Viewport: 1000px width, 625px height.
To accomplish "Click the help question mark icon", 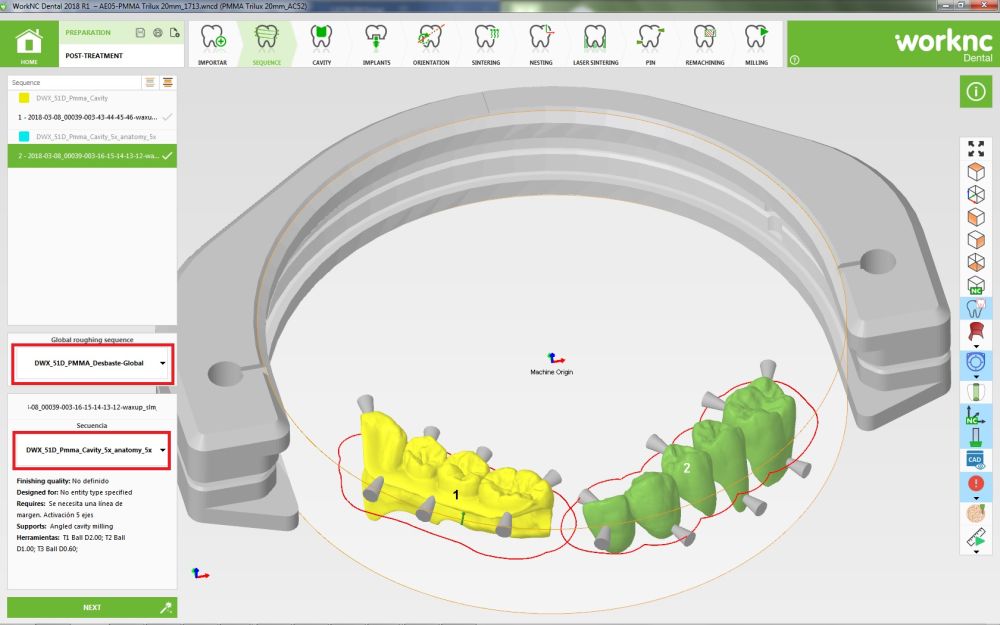I will (795, 60).
